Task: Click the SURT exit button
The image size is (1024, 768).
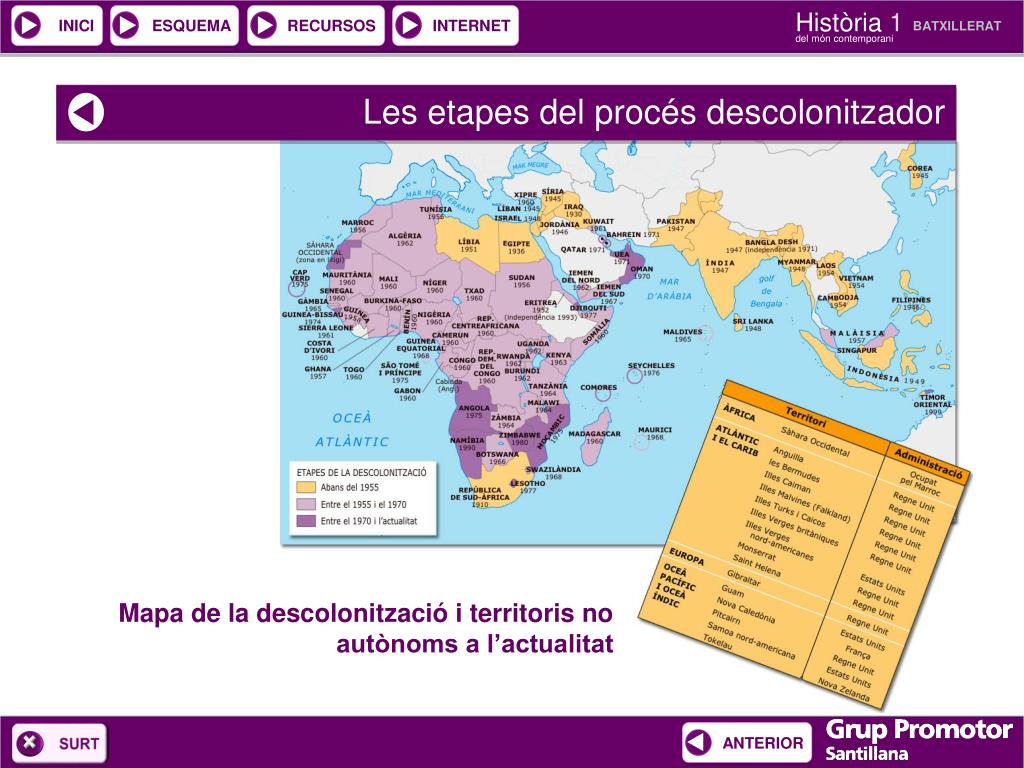Action: point(59,743)
